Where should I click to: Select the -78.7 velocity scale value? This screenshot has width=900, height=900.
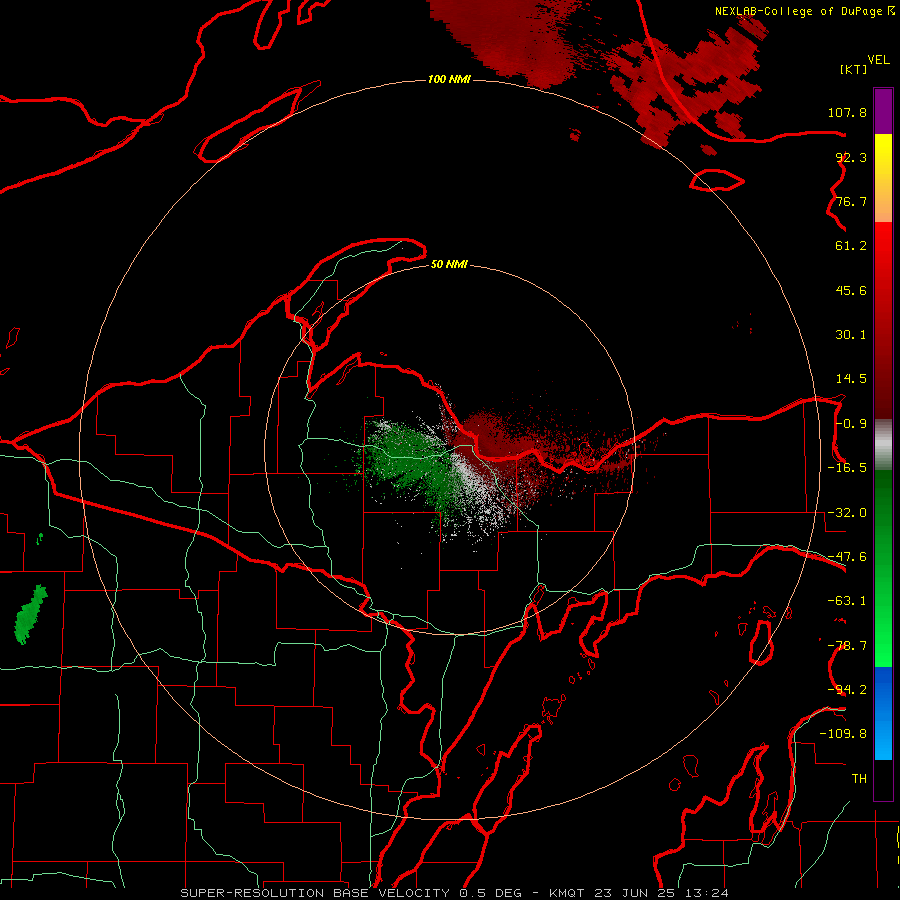pos(847,646)
